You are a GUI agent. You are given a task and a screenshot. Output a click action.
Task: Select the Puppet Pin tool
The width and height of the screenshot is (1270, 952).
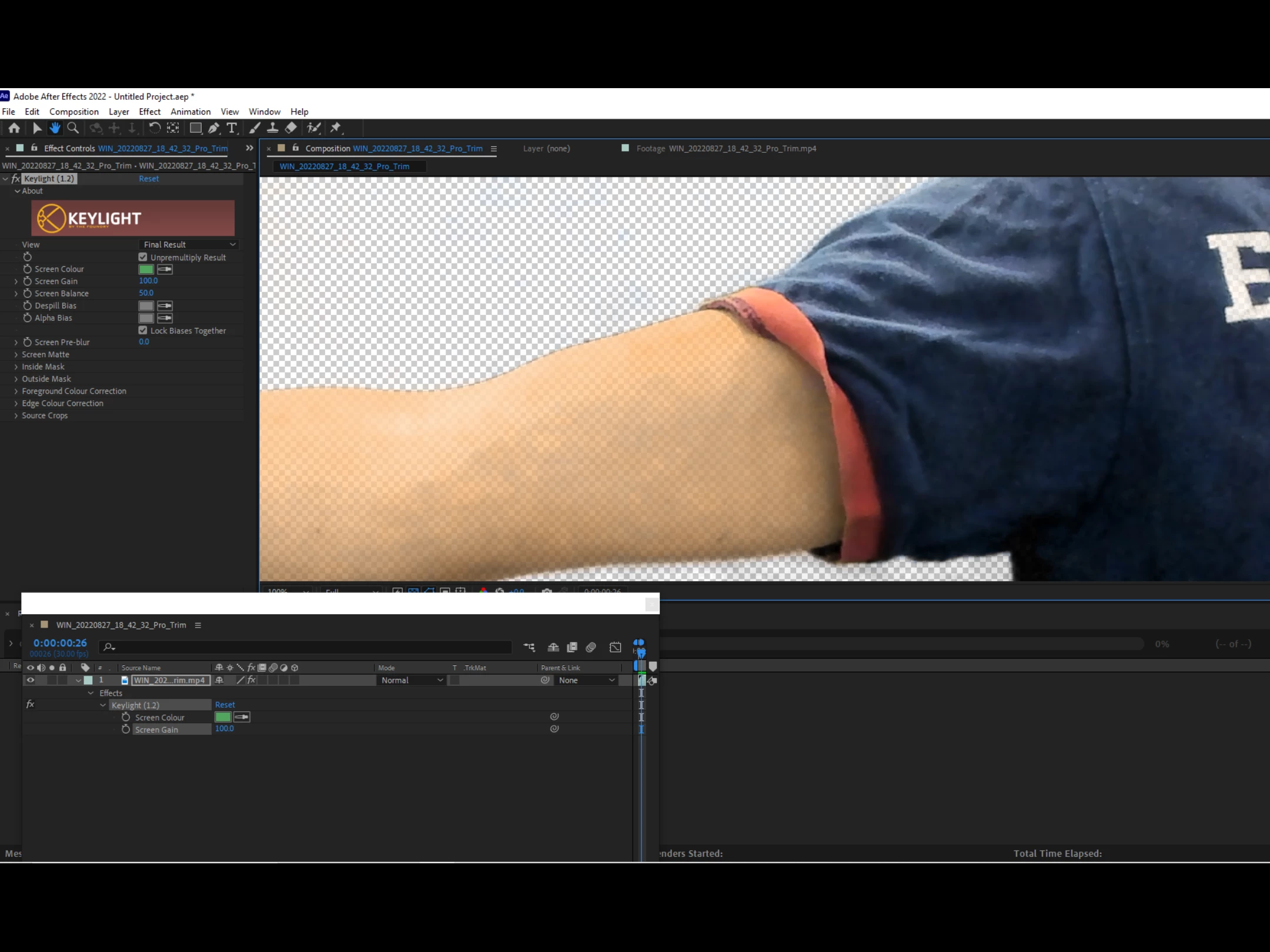[336, 128]
